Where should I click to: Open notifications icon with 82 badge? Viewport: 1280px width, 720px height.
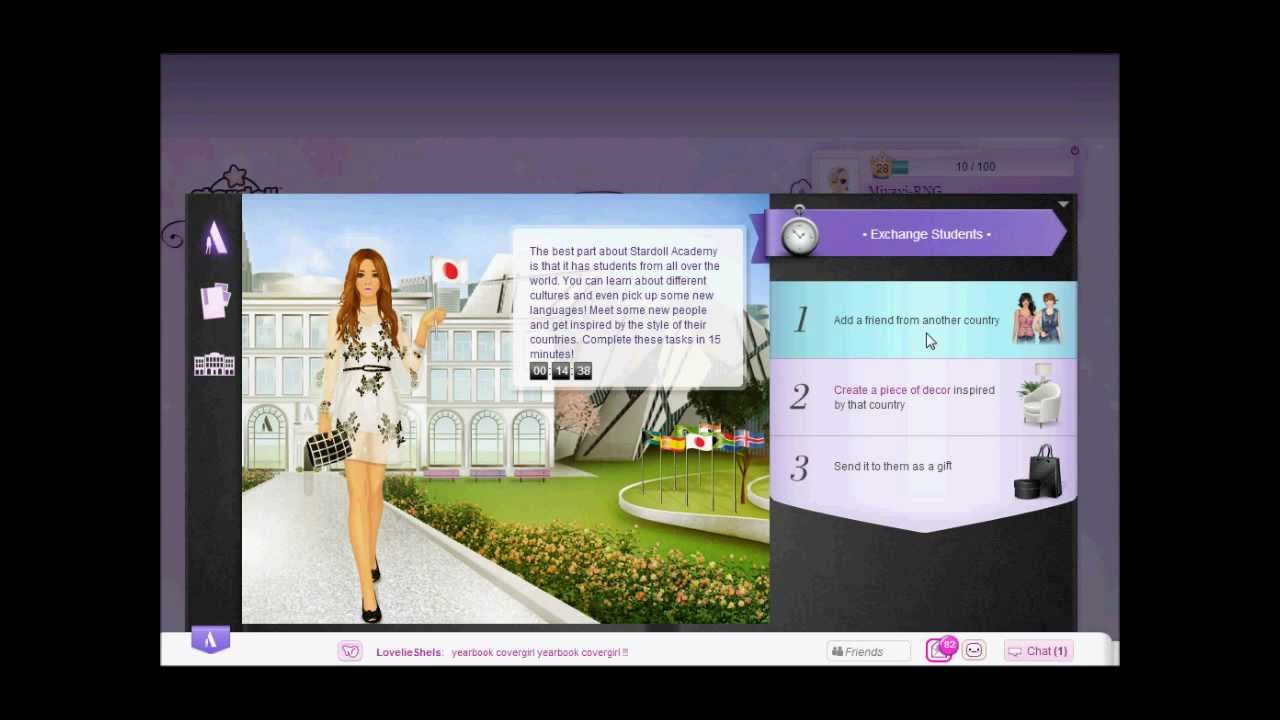point(941,650)
